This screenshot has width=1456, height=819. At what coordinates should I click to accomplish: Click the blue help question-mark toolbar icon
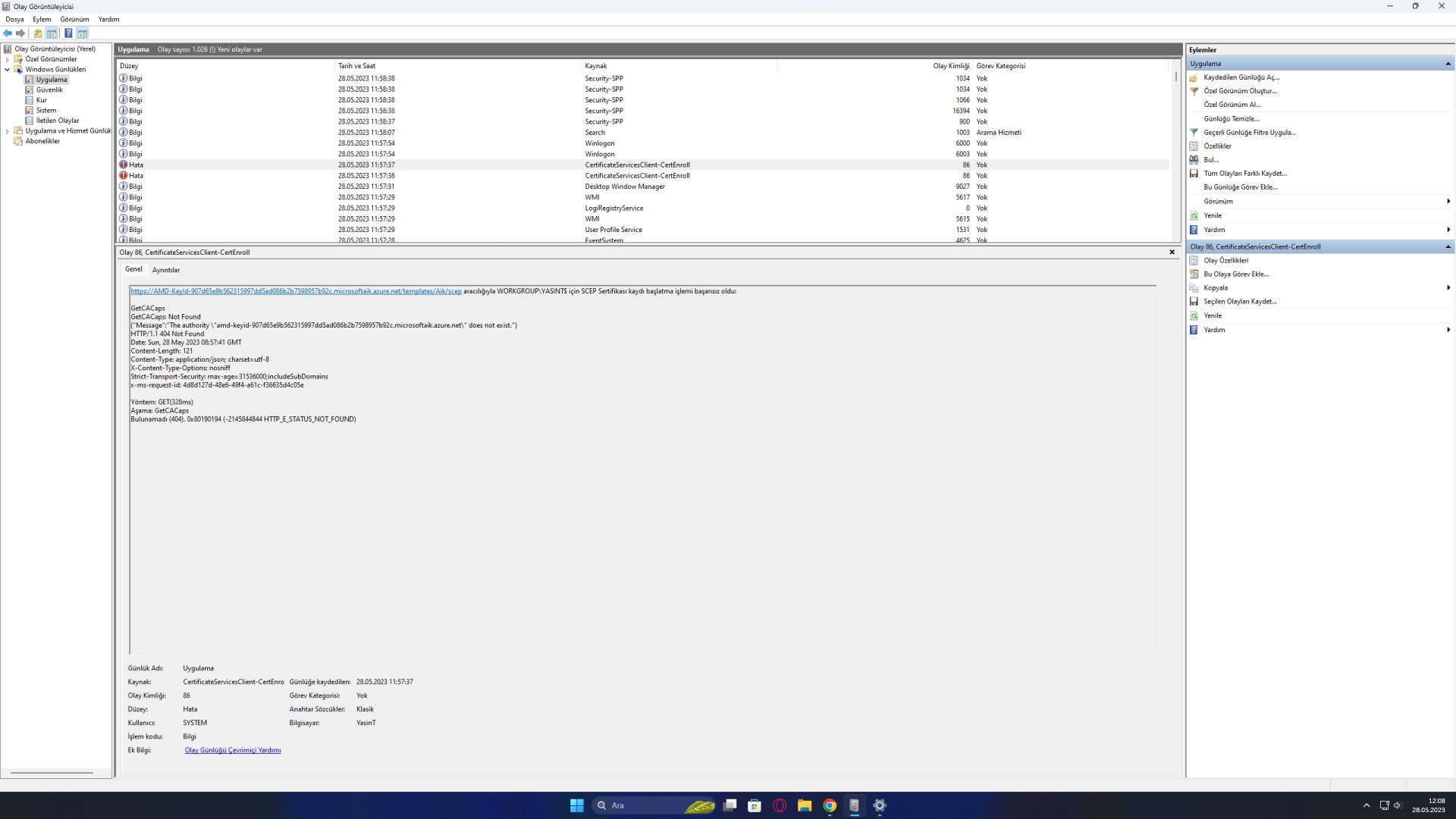point(68,33)
